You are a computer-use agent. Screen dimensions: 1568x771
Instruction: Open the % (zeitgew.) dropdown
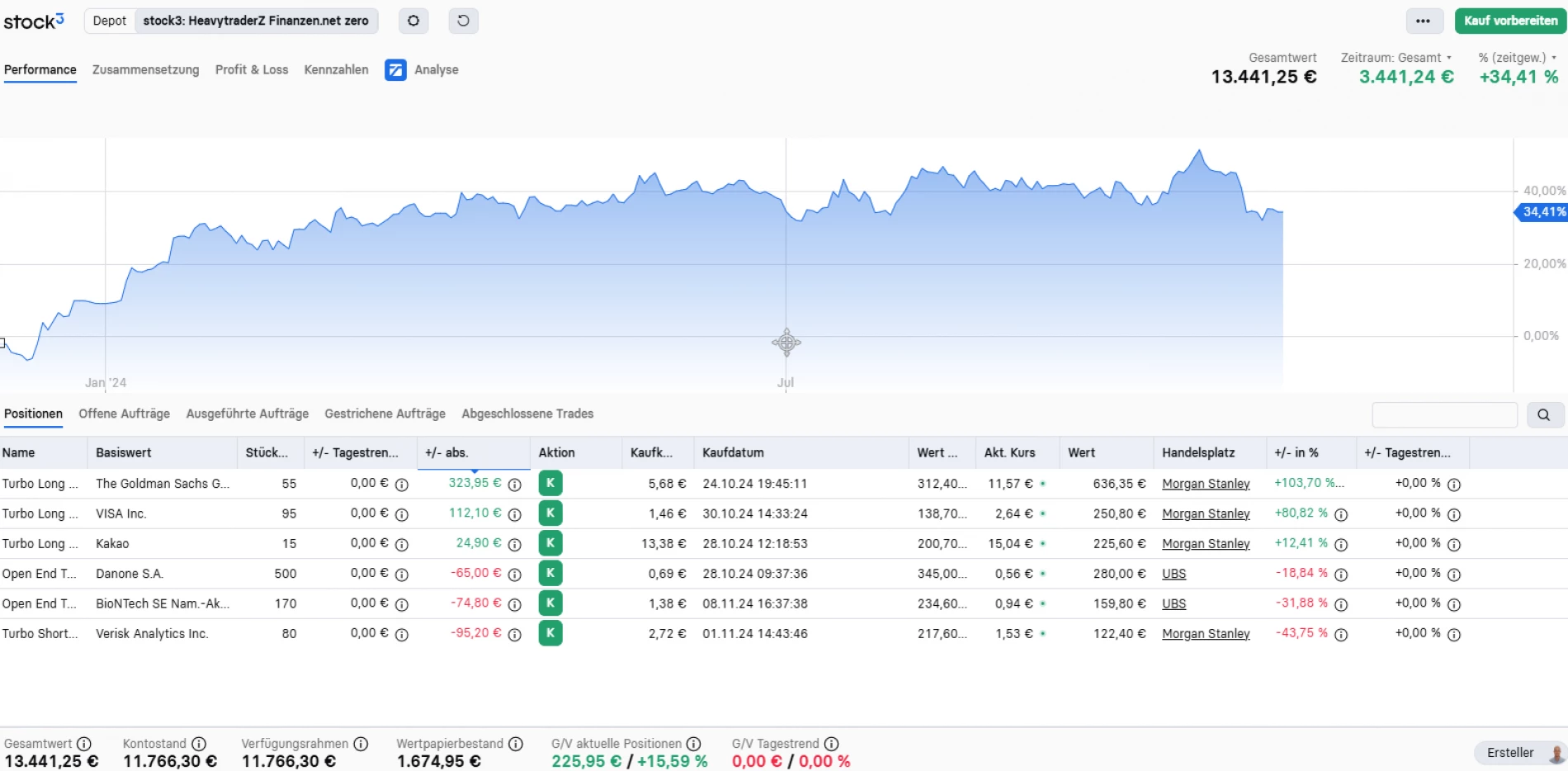(x=1517, y=58)
